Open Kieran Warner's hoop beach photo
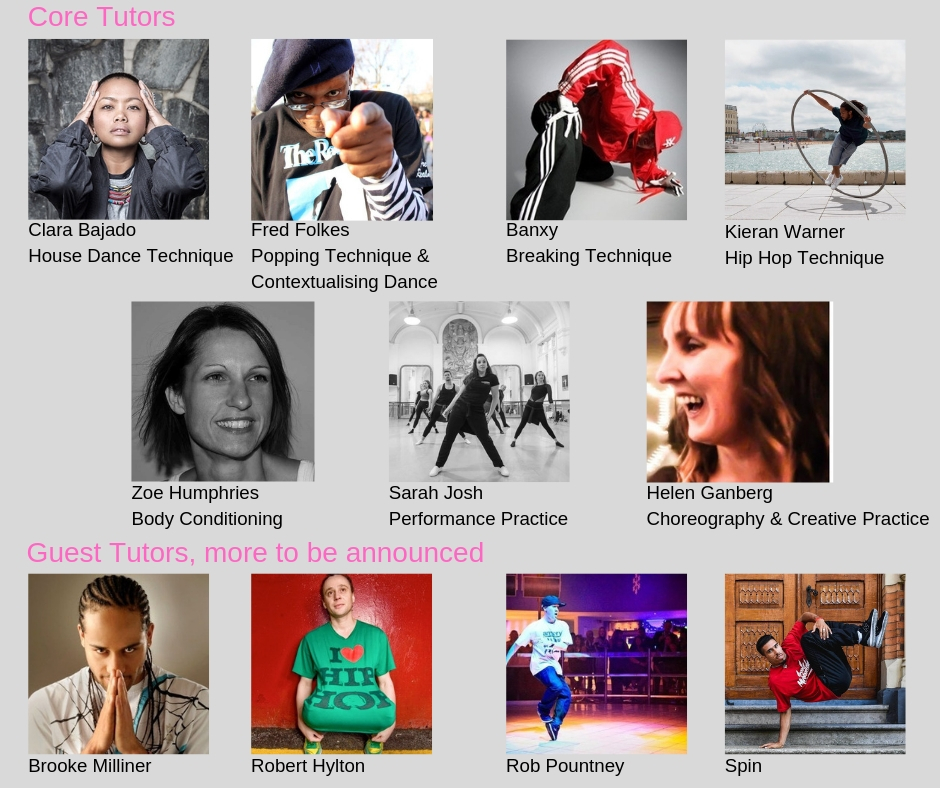Screen dimensions: 940x788 tap(815, 130)
